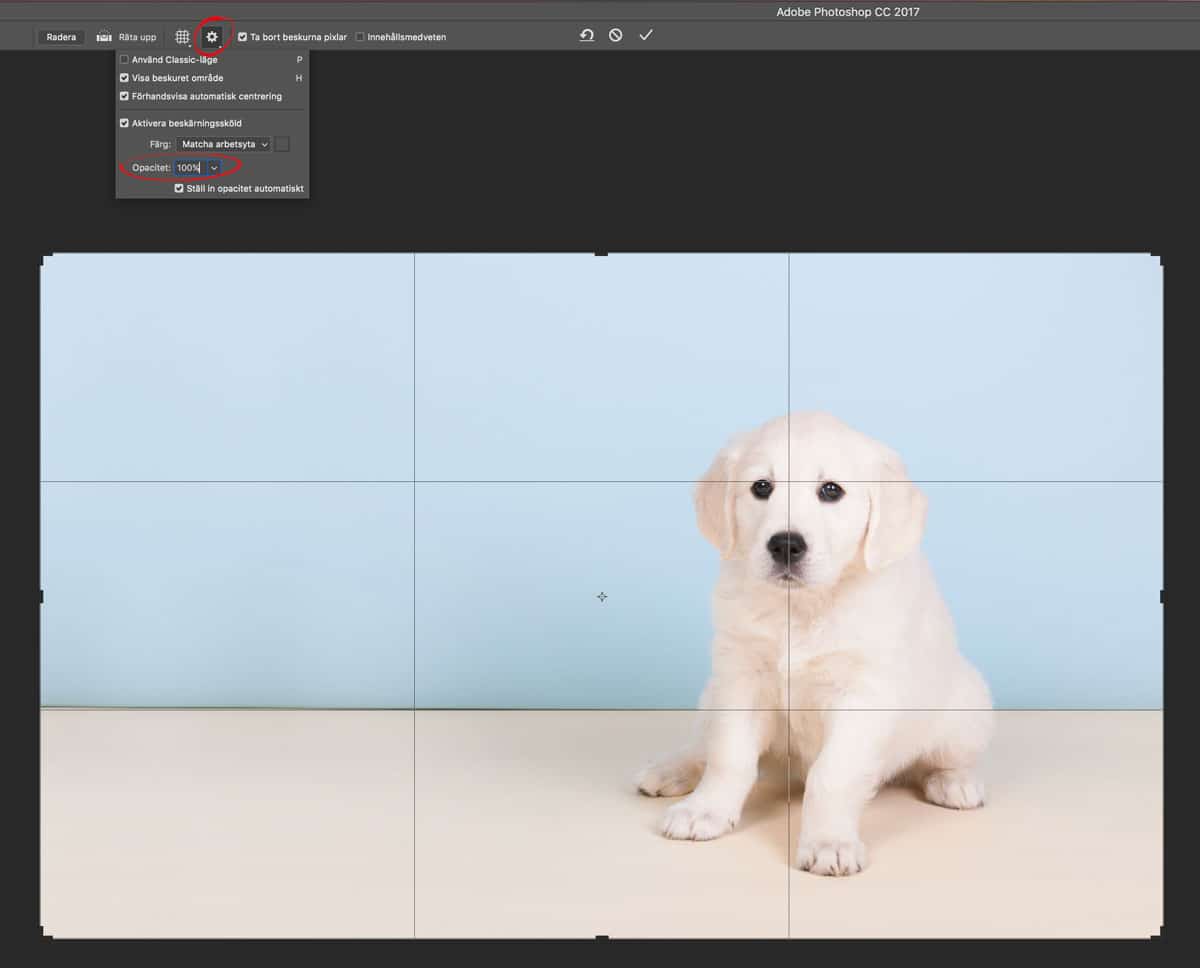Enable Använd Classic-läge option

pyautogui.click(x=124, y=60)
